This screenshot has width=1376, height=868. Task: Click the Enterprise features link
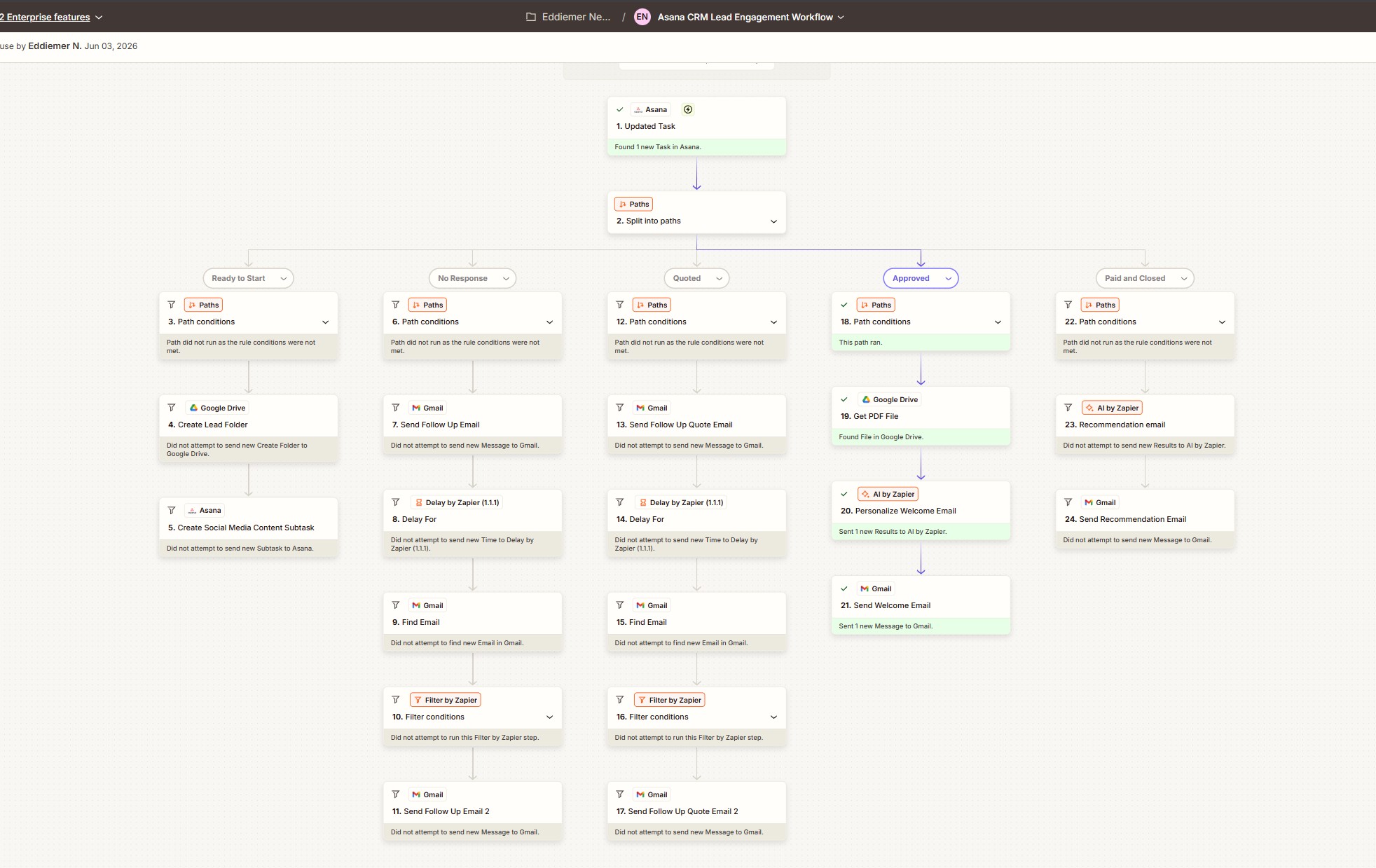pos(45,17)
